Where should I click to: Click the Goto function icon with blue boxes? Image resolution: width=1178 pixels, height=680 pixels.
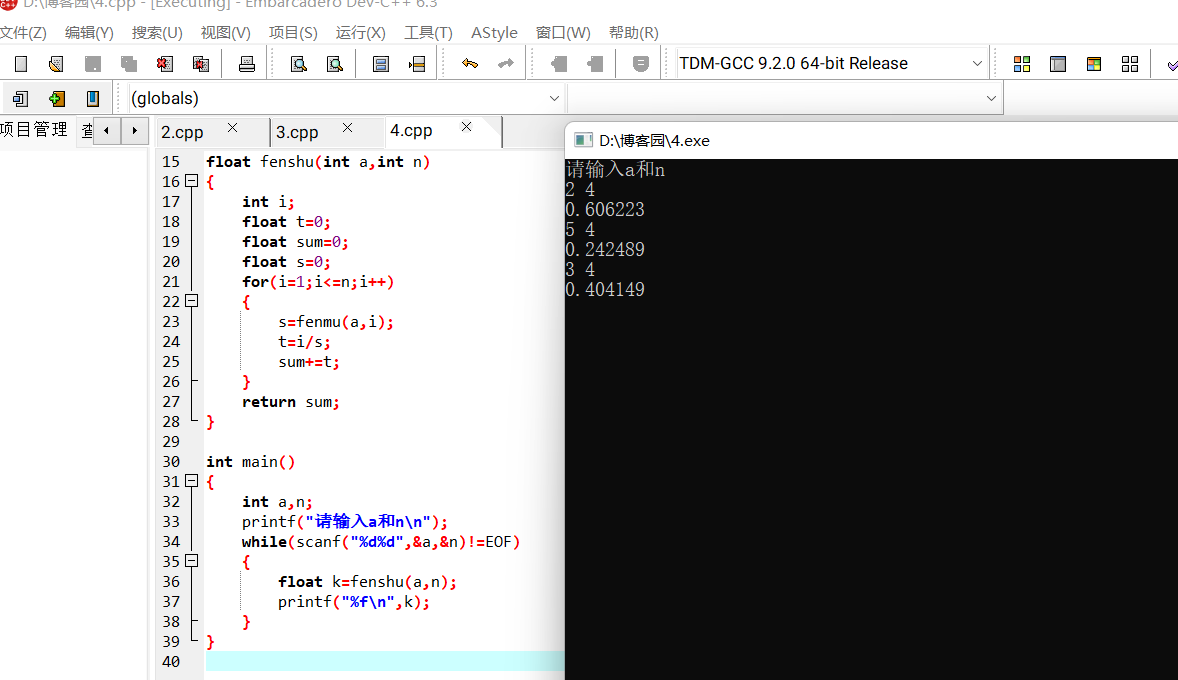[x=381, y=64]
